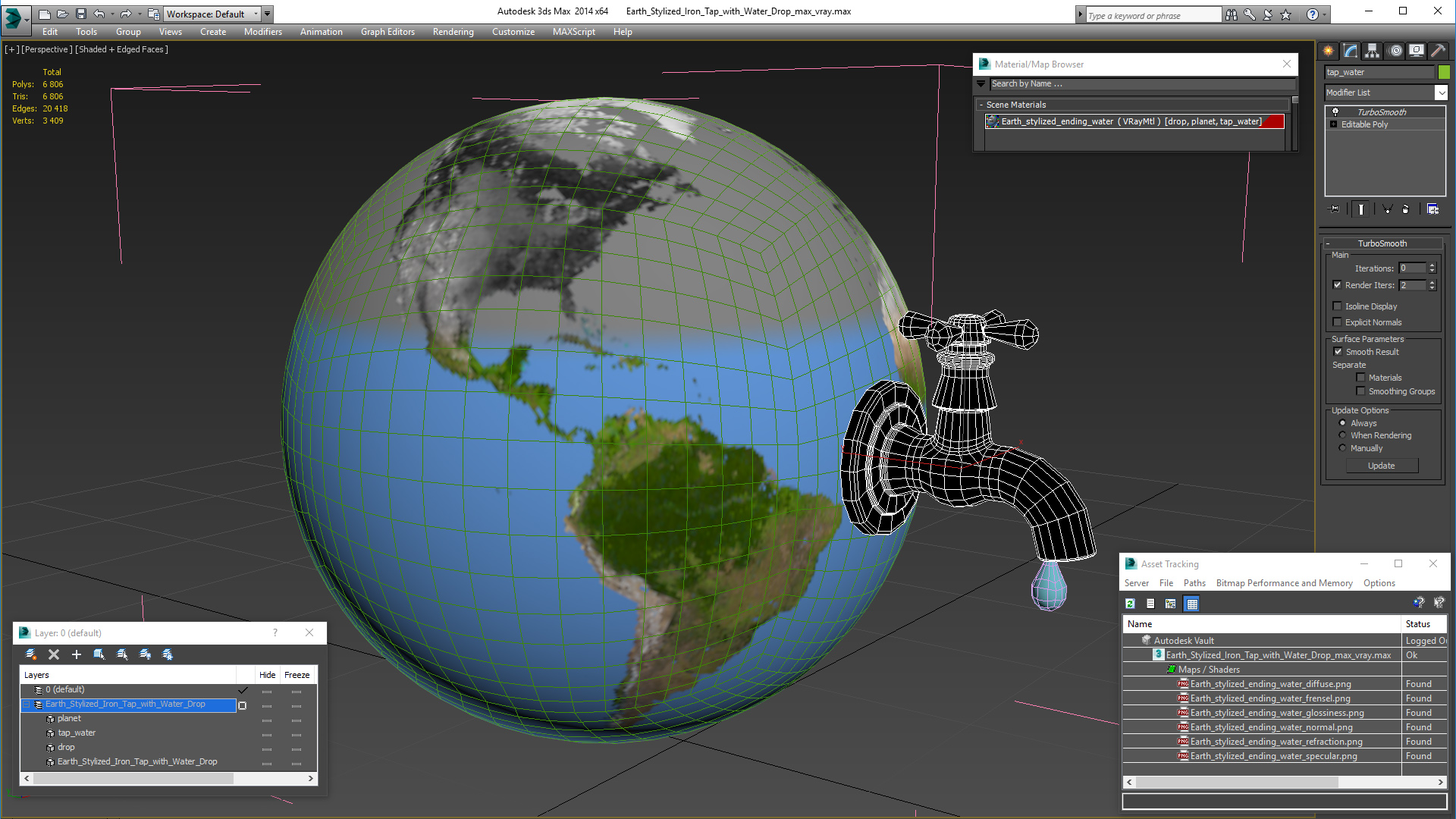Click the Pin Stack icon
1456x819 pixels.
click(1335, 209)
